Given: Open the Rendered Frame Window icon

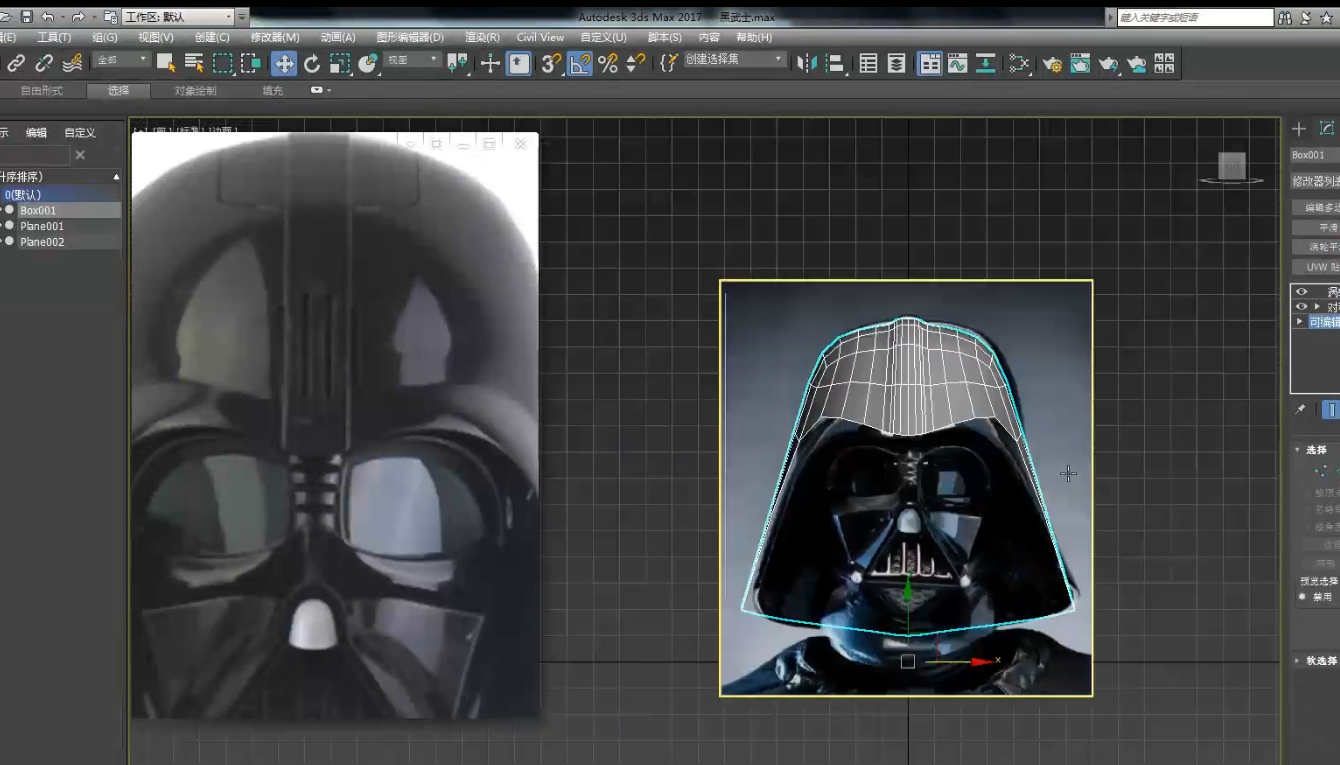Looking at the screenshot, I should [x=1080, y=63].
